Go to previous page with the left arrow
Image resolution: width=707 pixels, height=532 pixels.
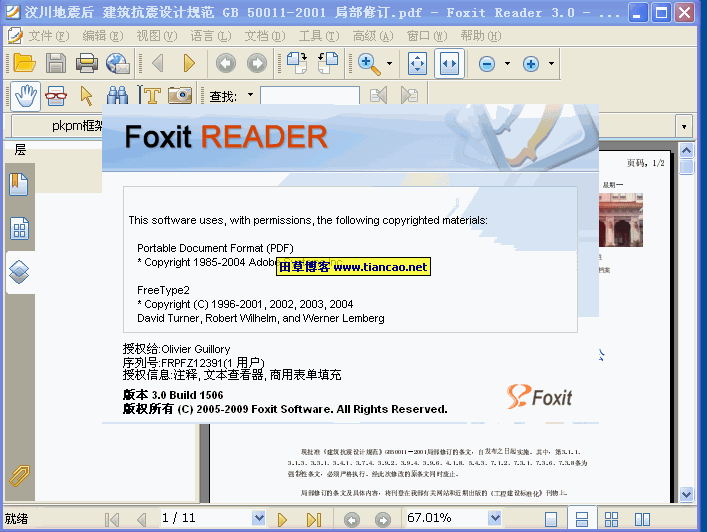pyautogui.click(x=158, y=63)
